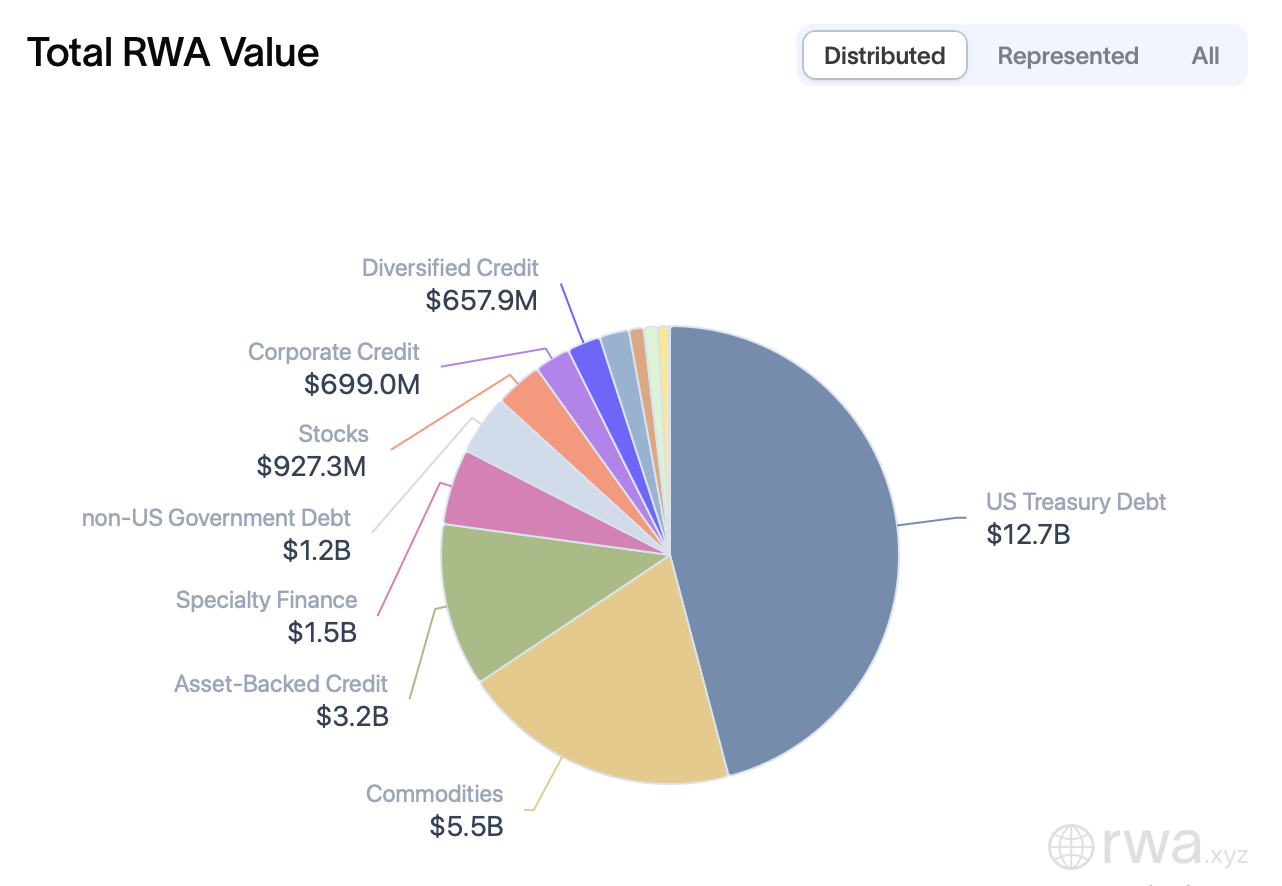1282x886 pixels.
Task: Click the US Treasury Debt label
Action: pyautogui.click(x=1076, y=502)
